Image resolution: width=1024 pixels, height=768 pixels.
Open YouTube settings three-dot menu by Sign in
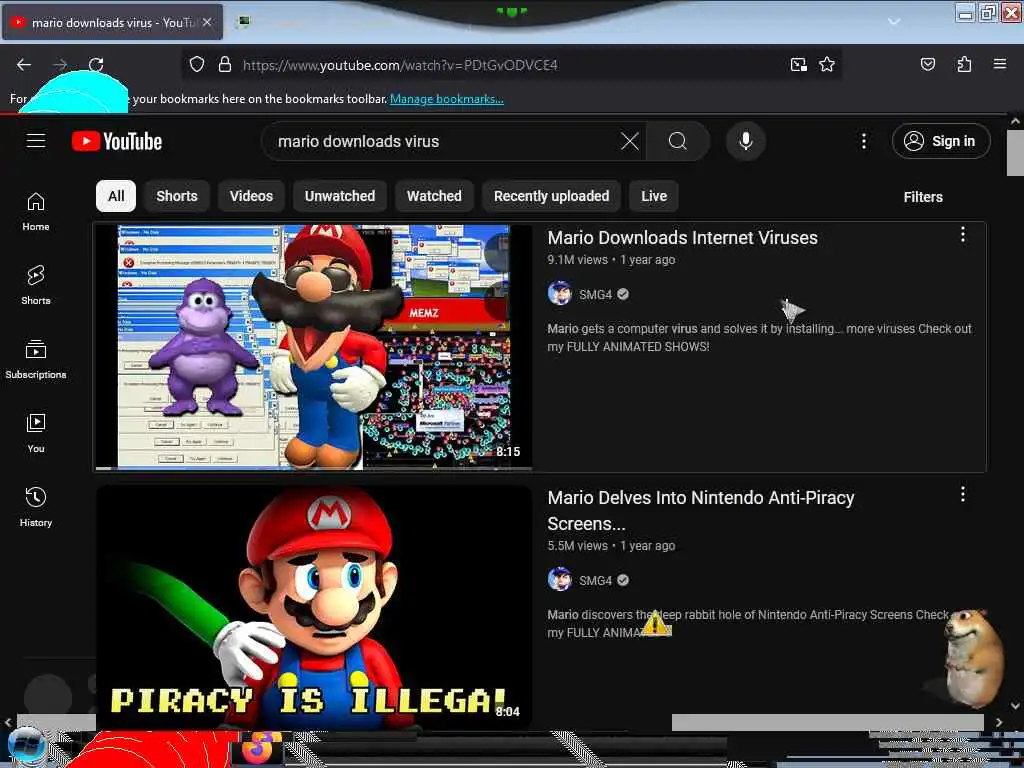[863, 141]
